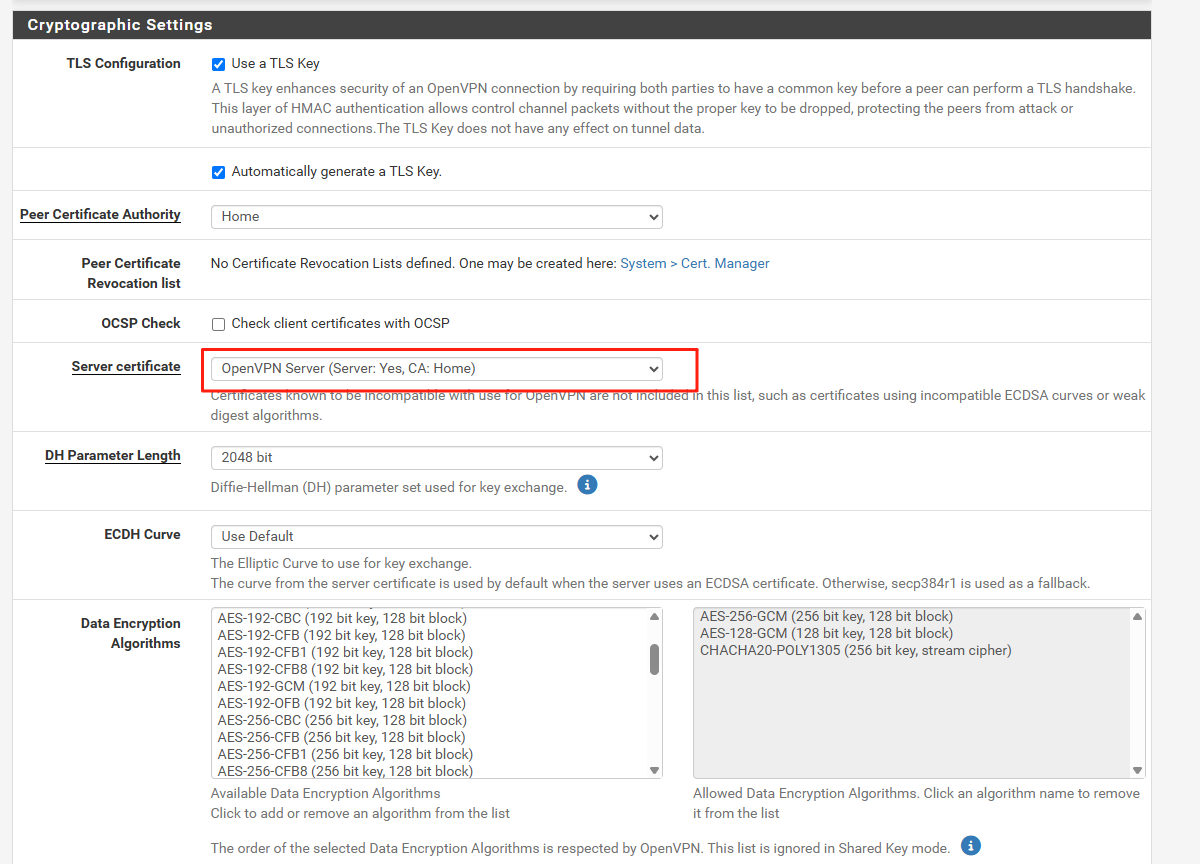Show info for Data Encryption Algorithms order
This screenshot has height=864, width=1200.
pyautogui.click(x=970, y=846)
